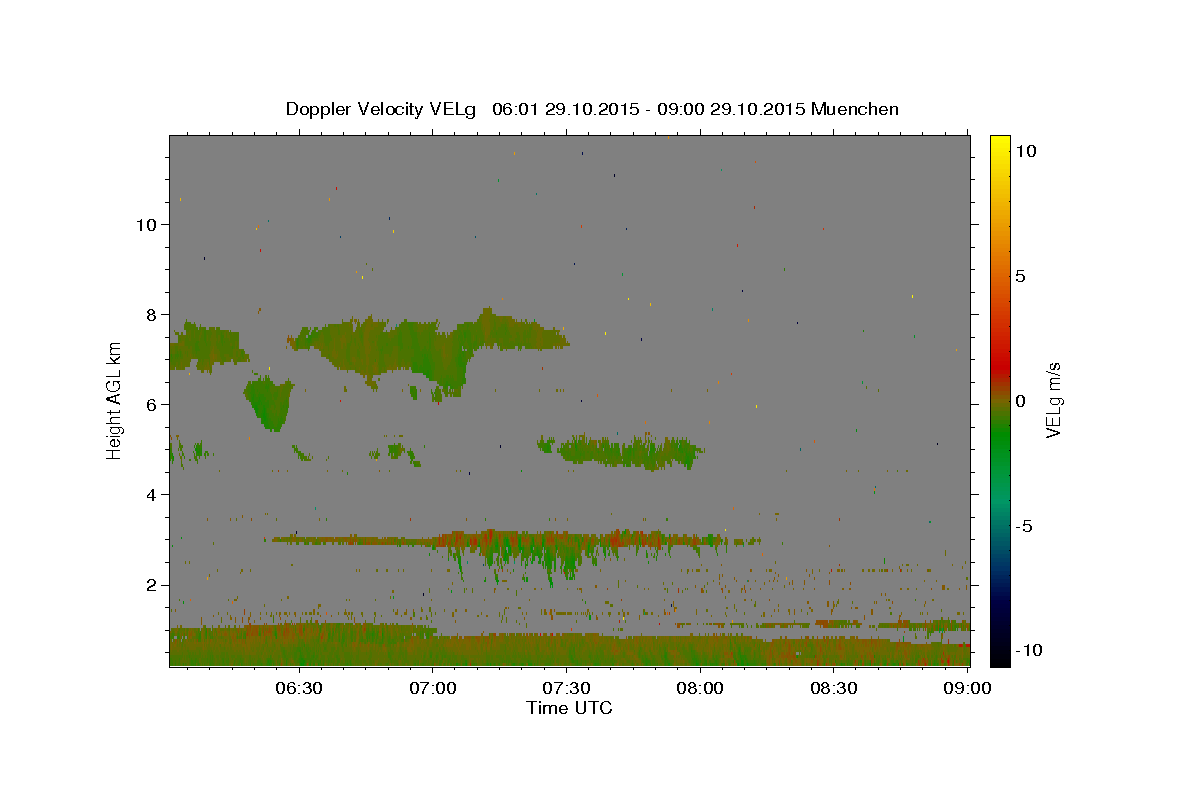Click the 'Height AGL km' axis label
1200x800 pixels.
[x=114, y=400]
